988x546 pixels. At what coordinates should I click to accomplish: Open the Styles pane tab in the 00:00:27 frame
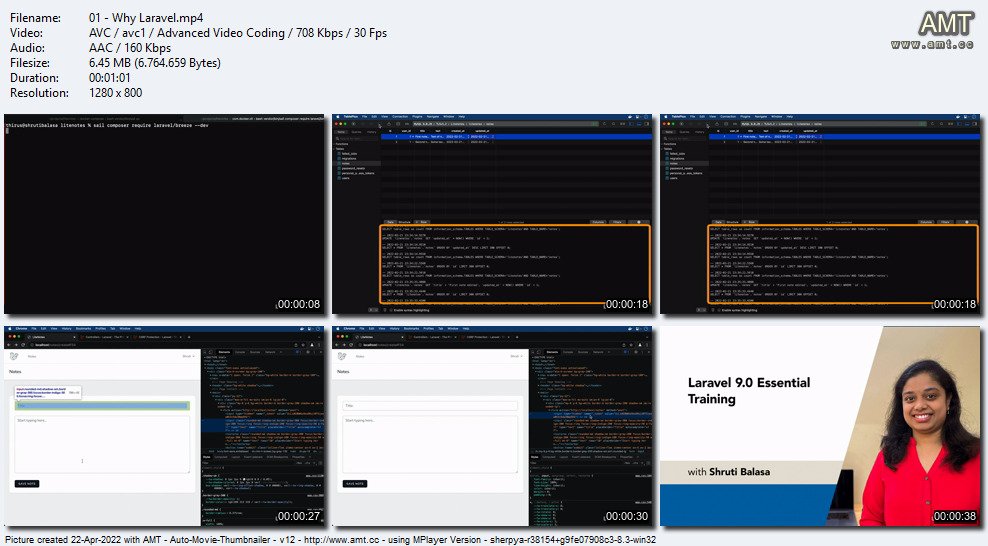(207, 457)
